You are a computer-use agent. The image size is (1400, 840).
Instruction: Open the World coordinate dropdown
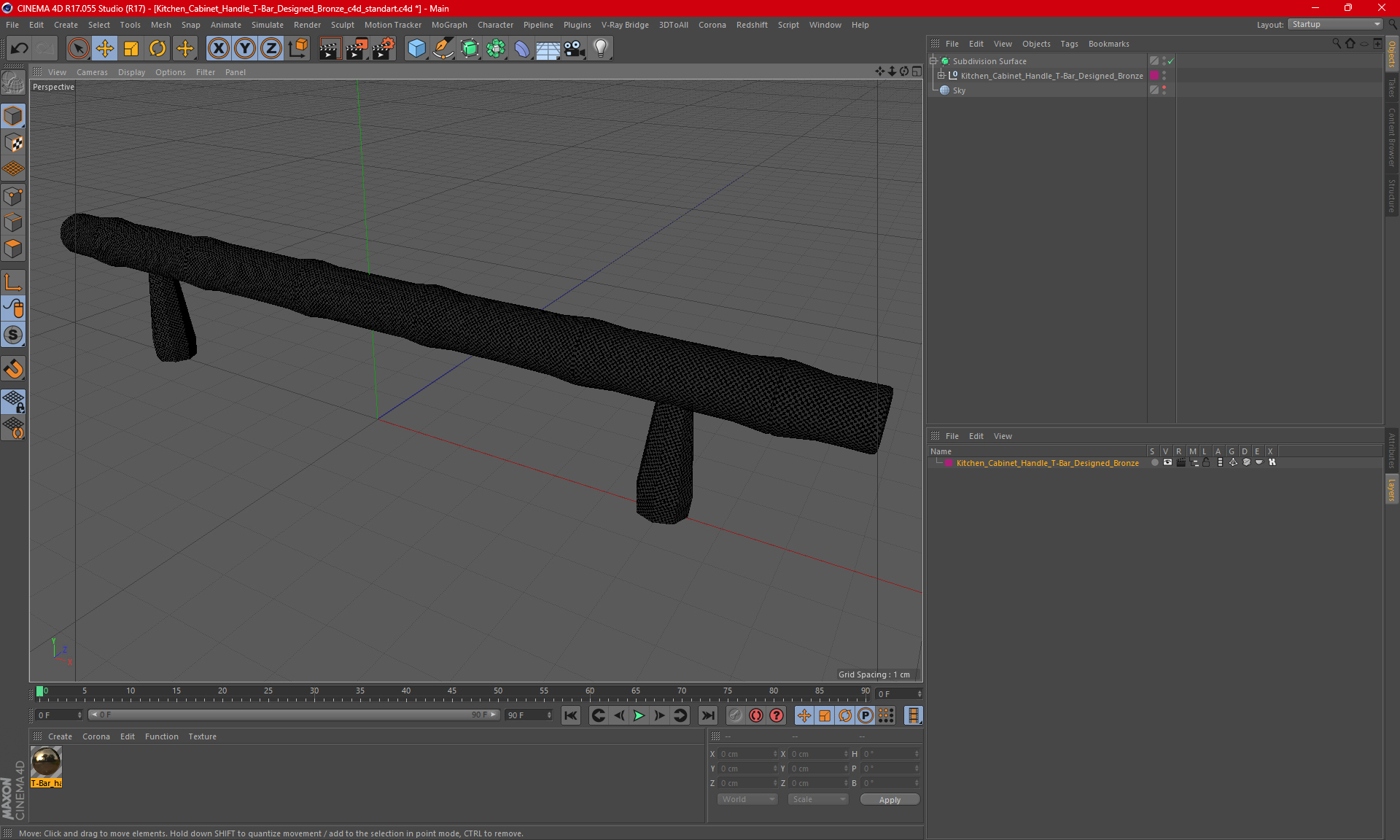[747, 799]
